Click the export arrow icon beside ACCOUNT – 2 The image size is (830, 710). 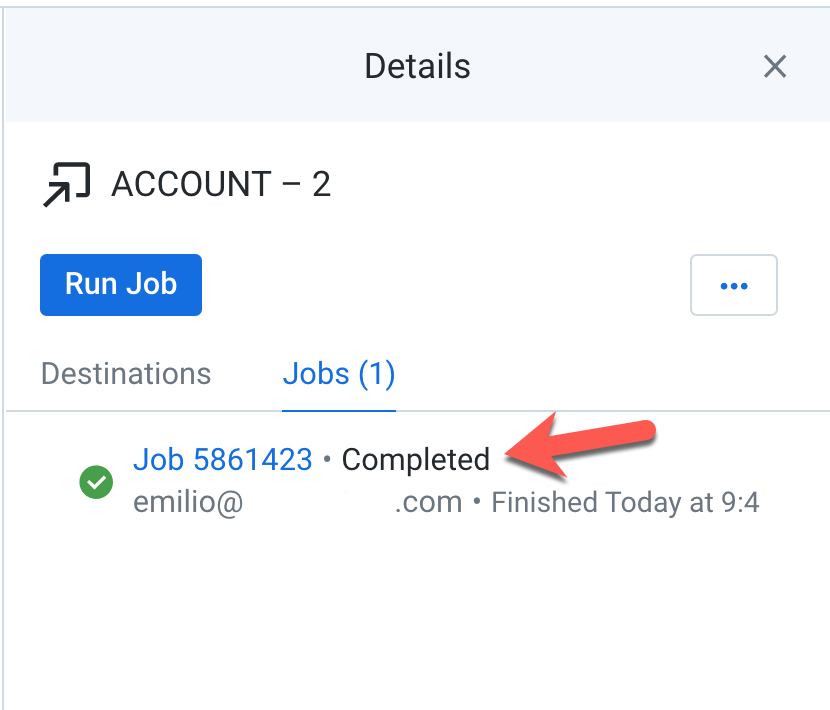pyautogui.click(x=67, y=184)
